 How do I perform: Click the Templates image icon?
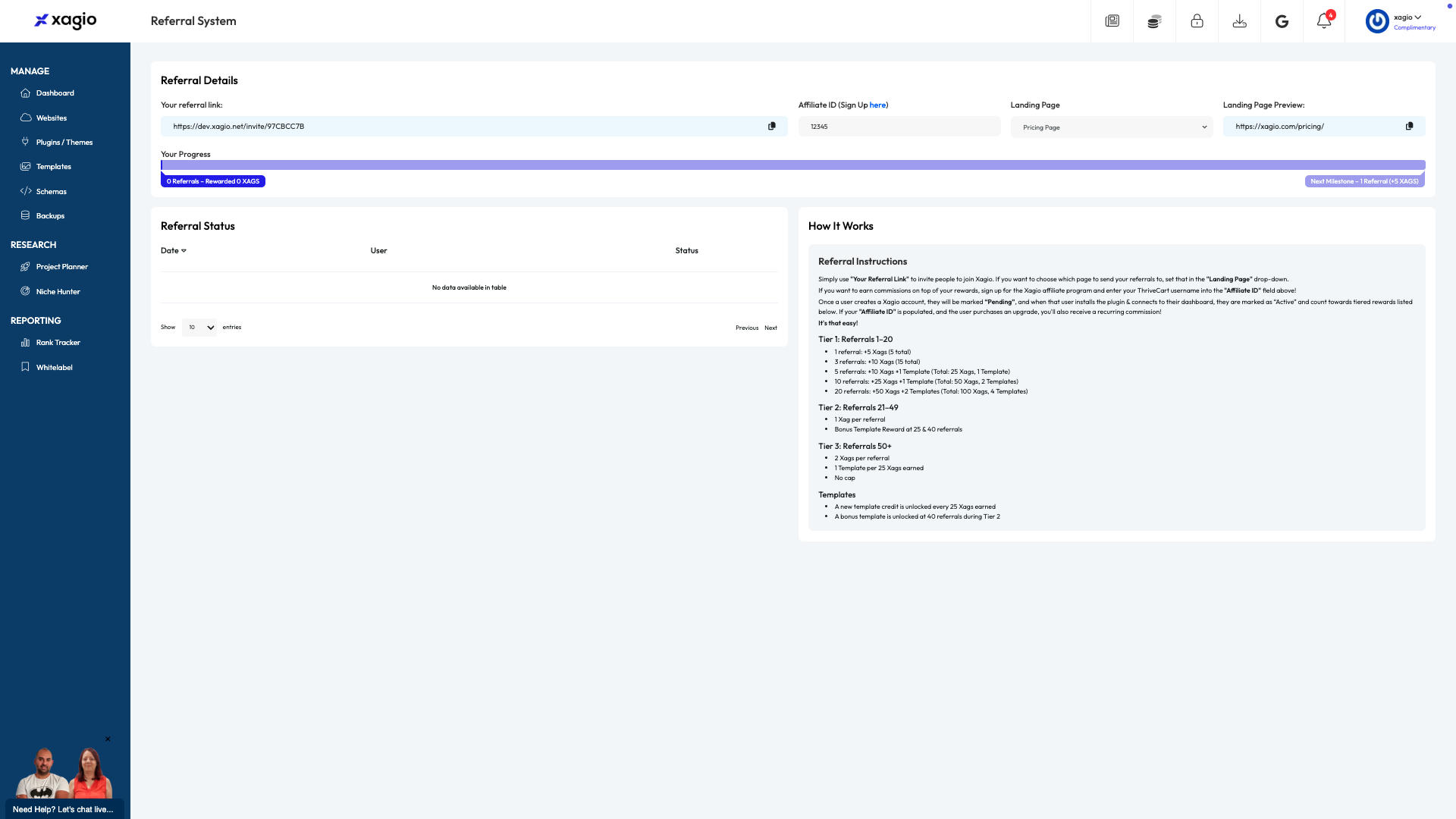click(26, 167)
